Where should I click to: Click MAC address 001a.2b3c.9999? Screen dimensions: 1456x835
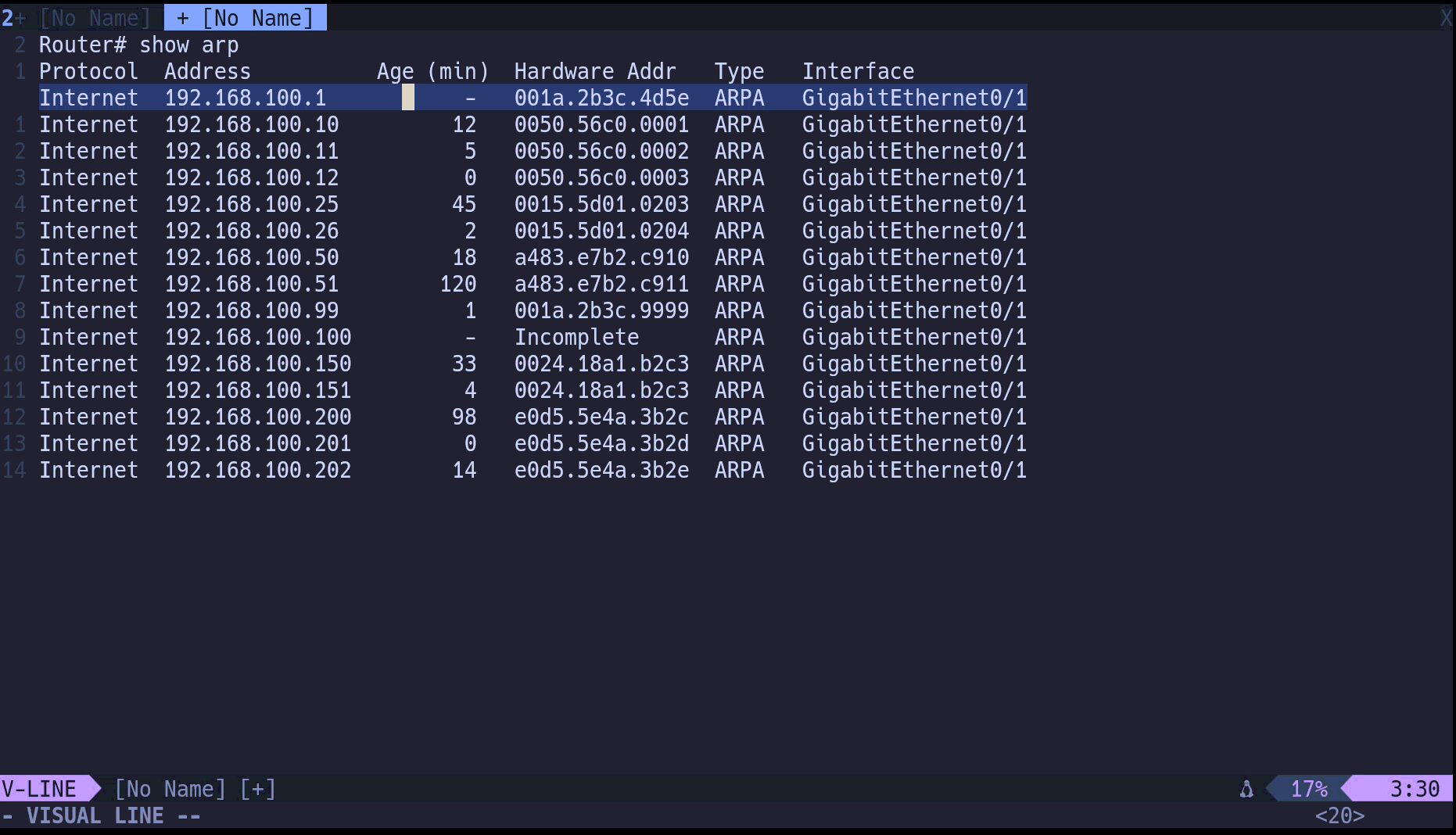(x=601, y=310)
